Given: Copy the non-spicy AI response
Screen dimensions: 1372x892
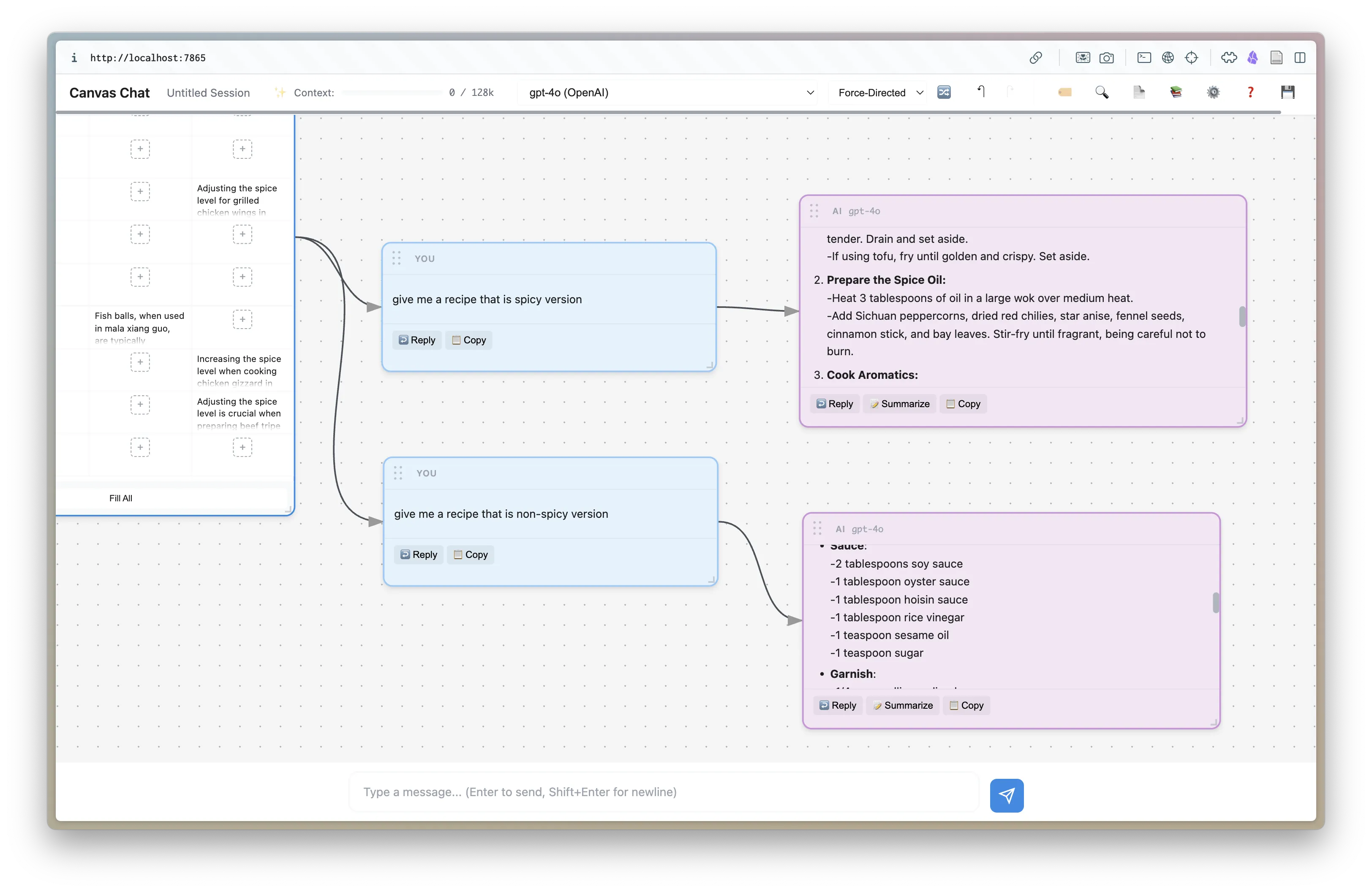Looking at the screenshot, I should click(x=966, y=705).
